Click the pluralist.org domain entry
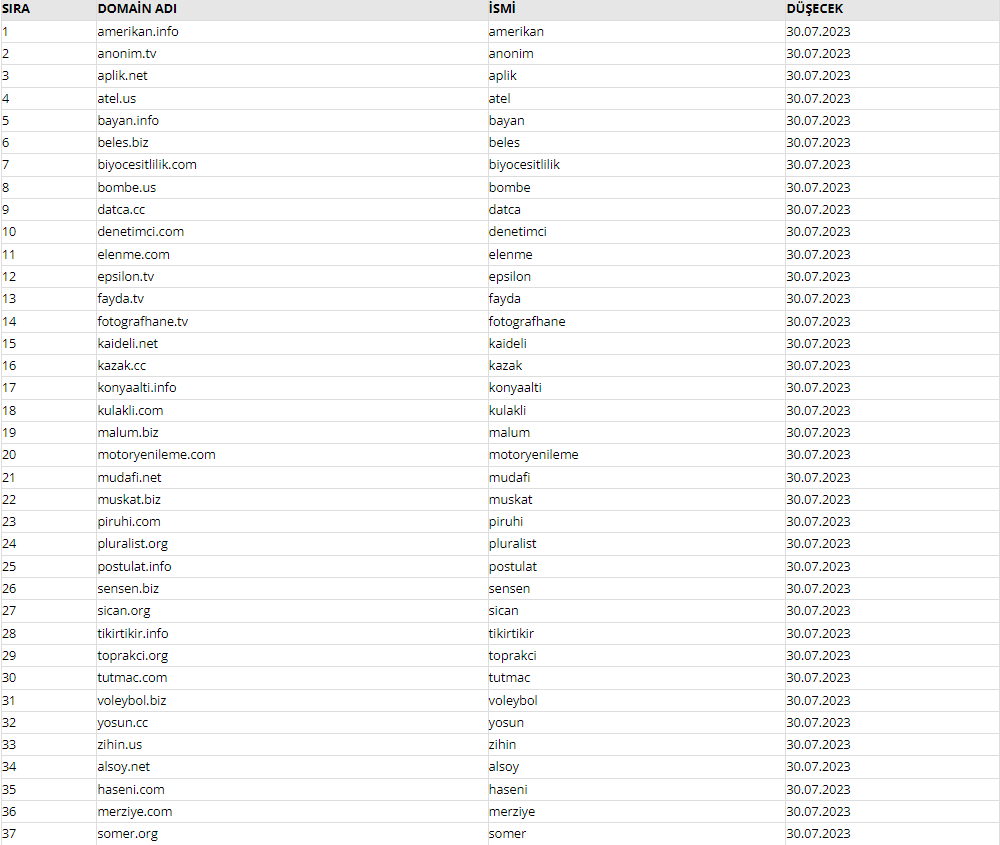This screenshot has height=845, width=1000. (x=133, y=543)
